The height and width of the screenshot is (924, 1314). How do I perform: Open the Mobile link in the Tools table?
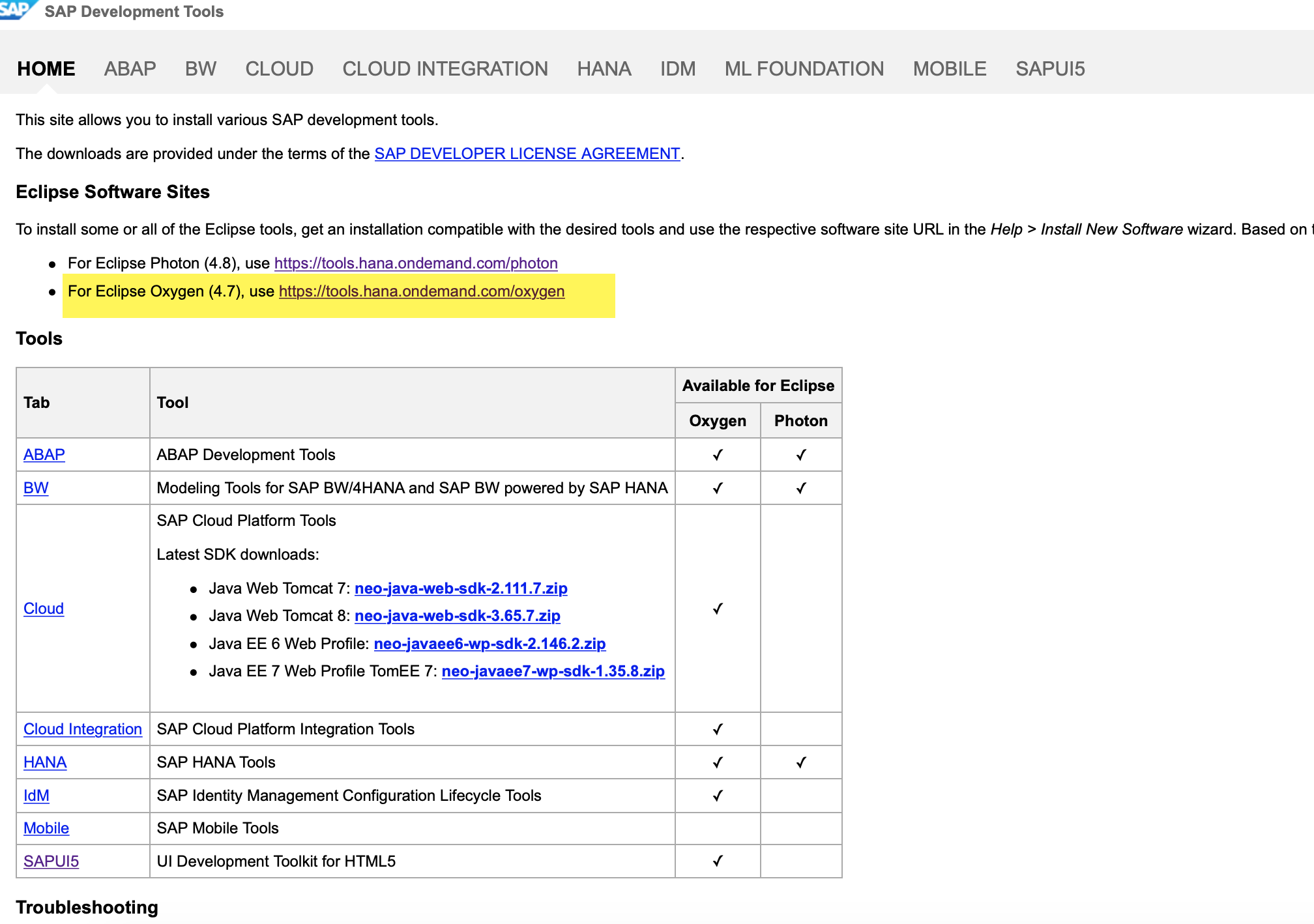pyautogui.click(x=46, y=828)
